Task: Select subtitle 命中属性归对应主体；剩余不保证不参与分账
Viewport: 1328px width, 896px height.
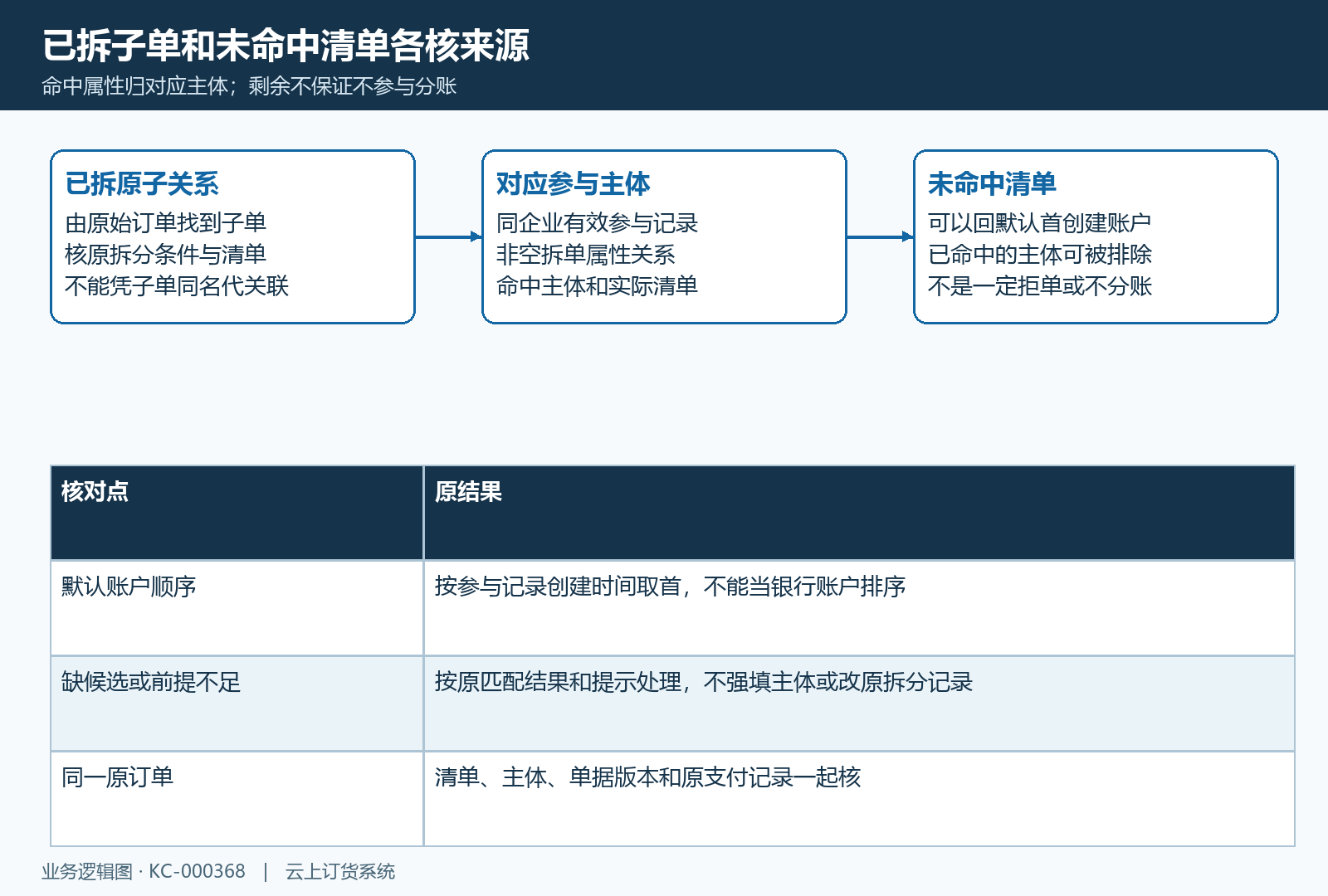Action: click(x=249, y=86)
